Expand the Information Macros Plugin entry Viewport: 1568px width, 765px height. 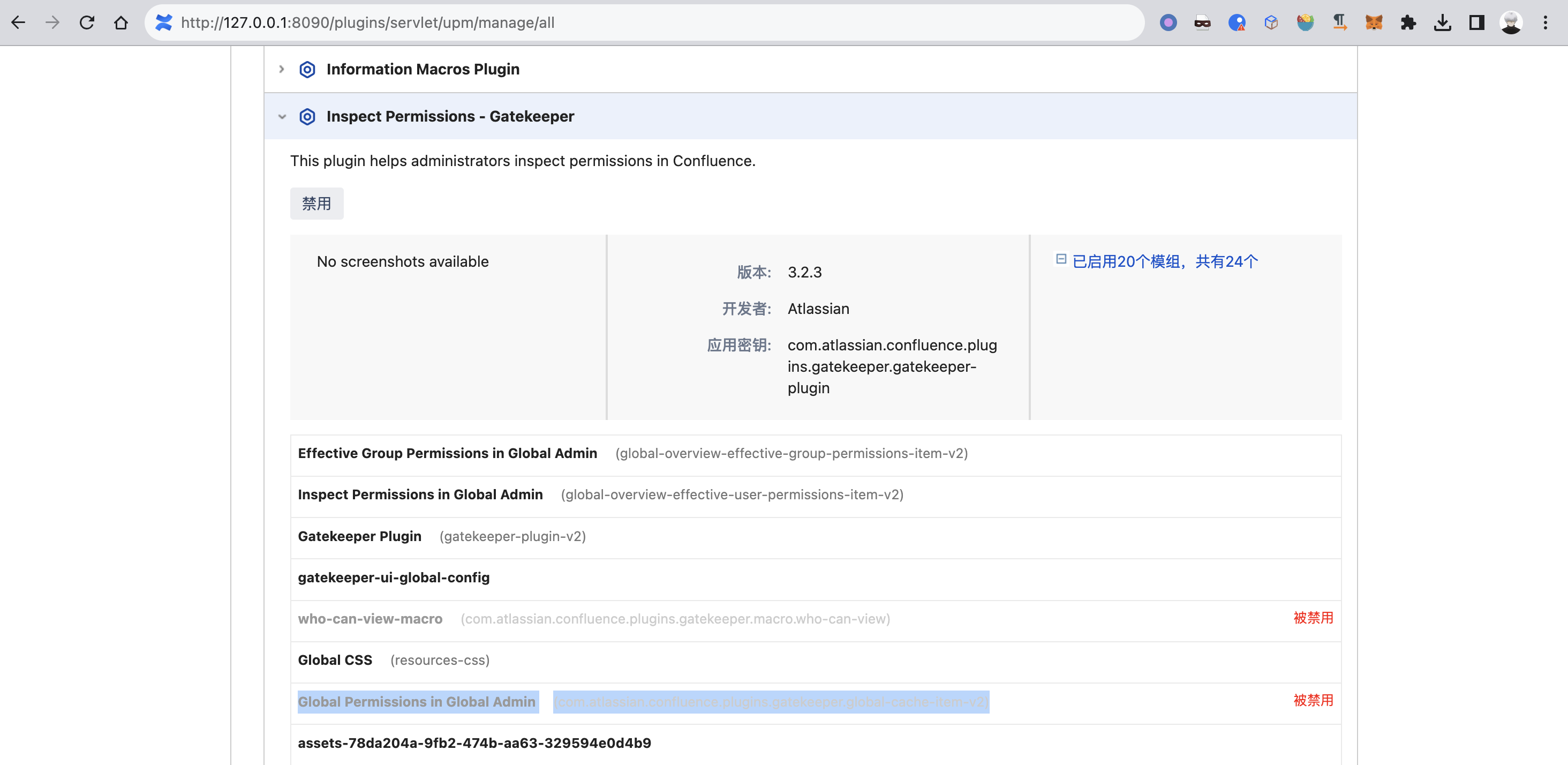point(281,69)
